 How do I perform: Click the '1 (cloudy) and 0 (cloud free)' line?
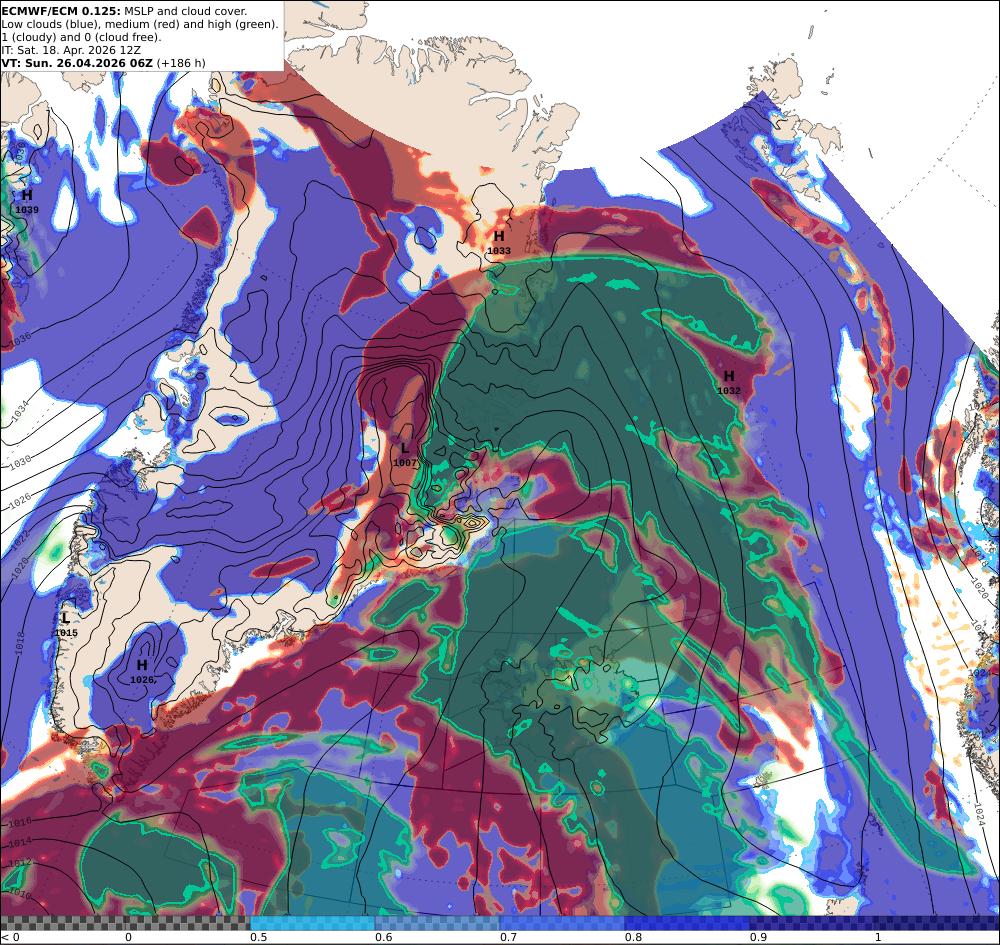point(82,37)
